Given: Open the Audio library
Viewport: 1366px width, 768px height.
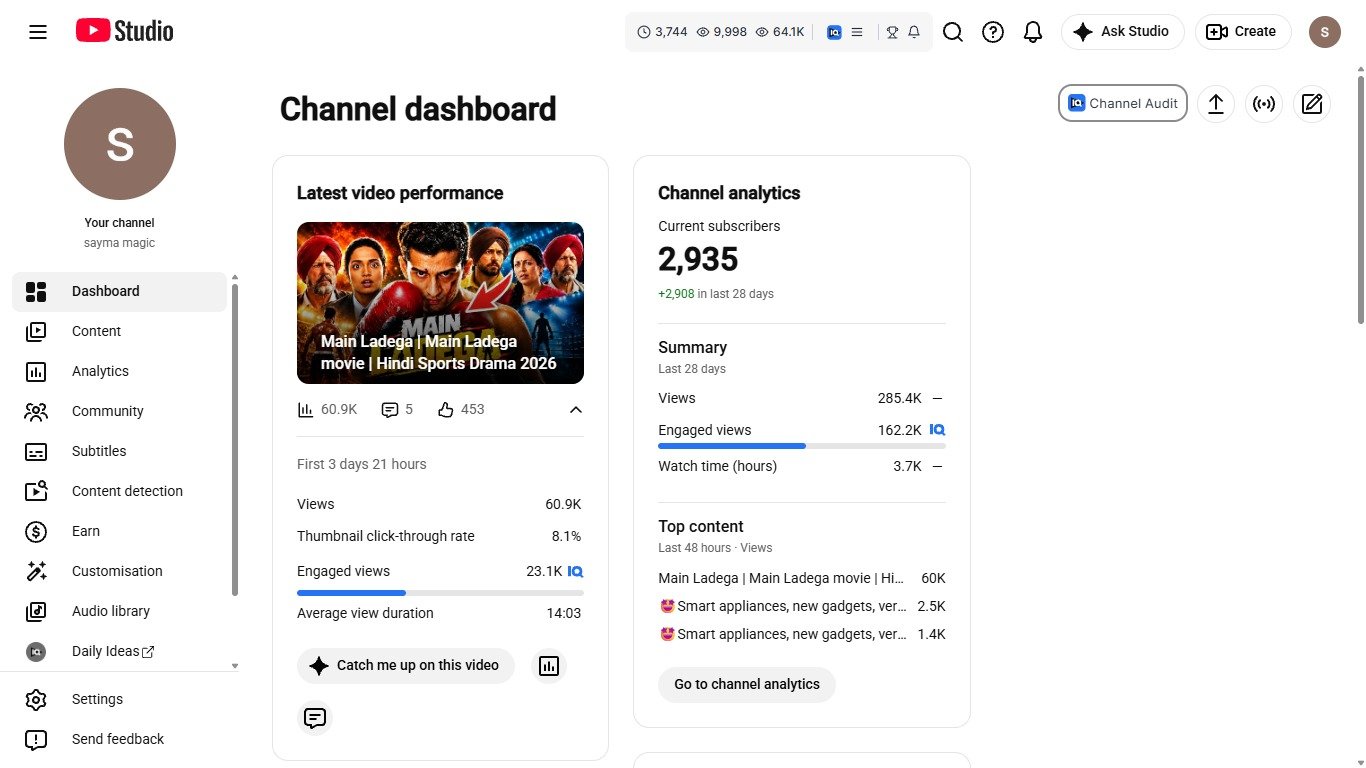Looking at the screenshot, I should click(x=120, y=611).
